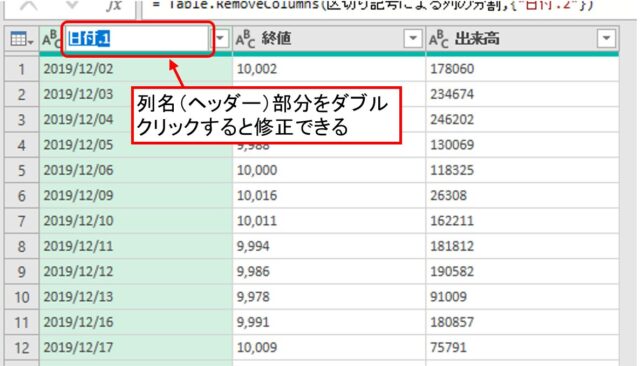Click the date cell 2019/12/13

coord(136,297)
